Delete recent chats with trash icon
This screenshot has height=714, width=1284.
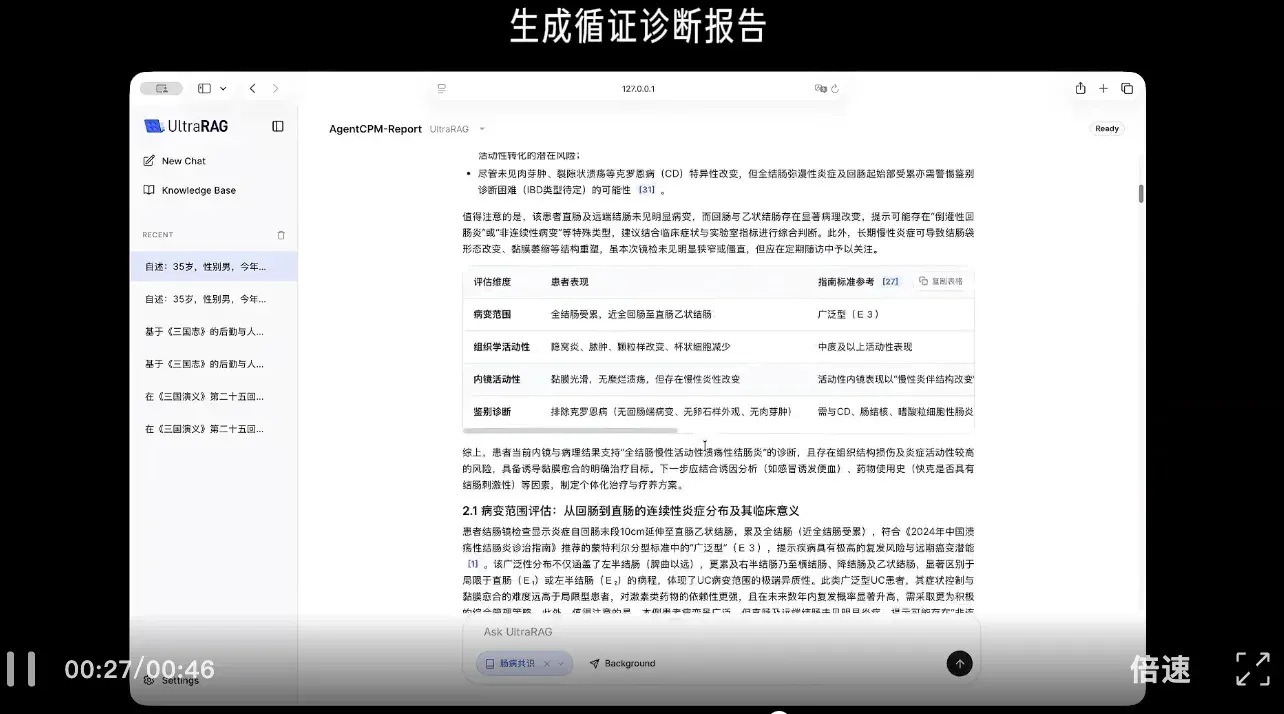(281, 235)
